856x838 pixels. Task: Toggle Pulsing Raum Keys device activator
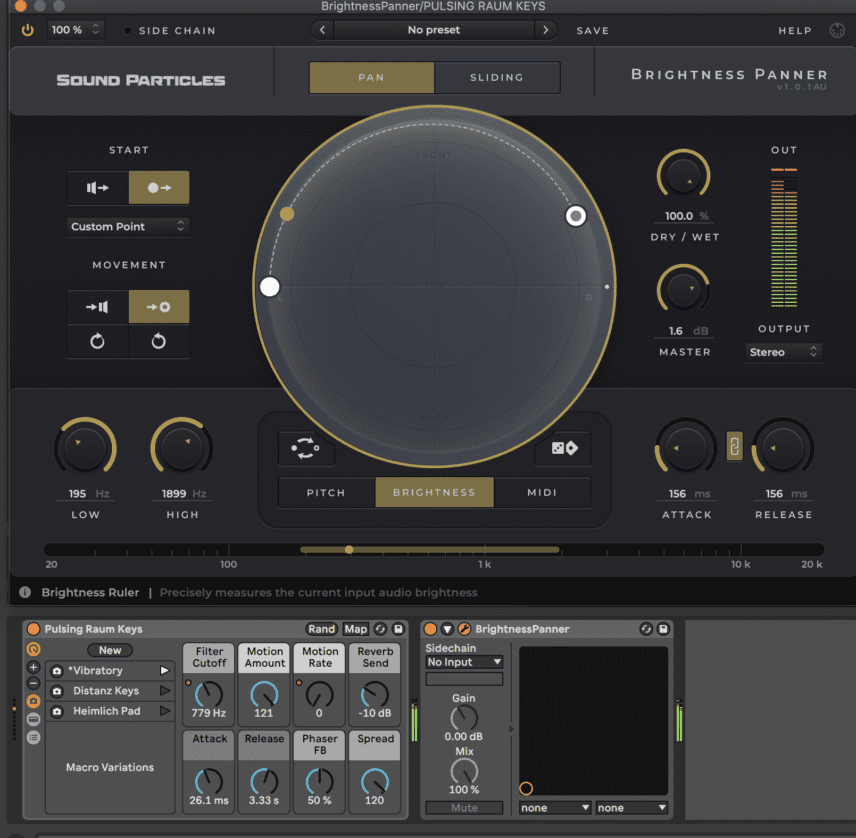tap(33, 629)
